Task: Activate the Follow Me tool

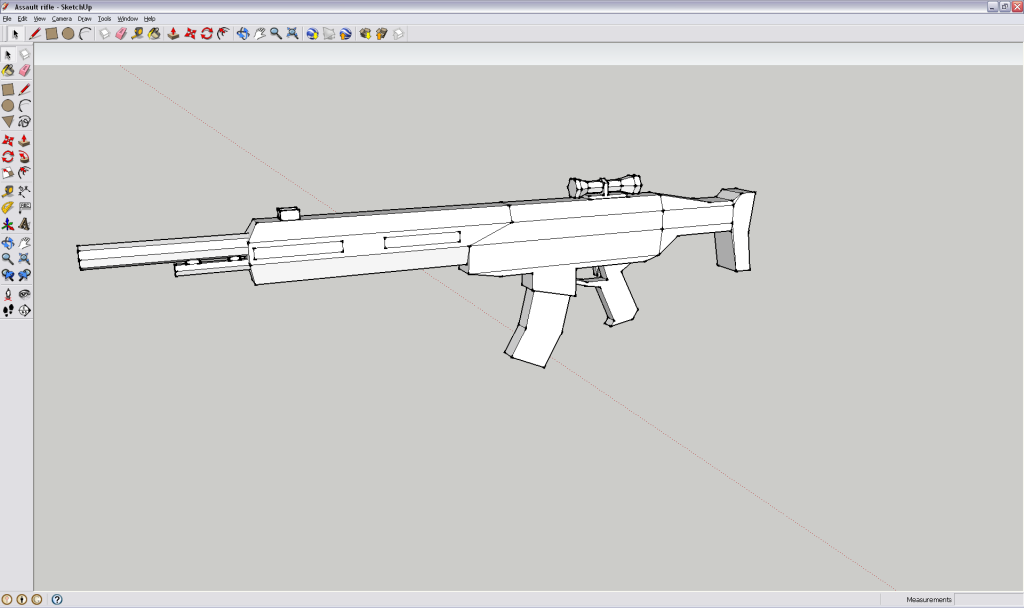Action: [x=24, y=157]
